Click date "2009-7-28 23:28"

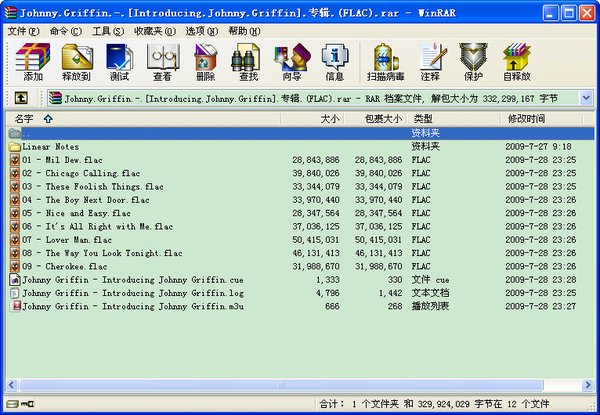(541, 280)
